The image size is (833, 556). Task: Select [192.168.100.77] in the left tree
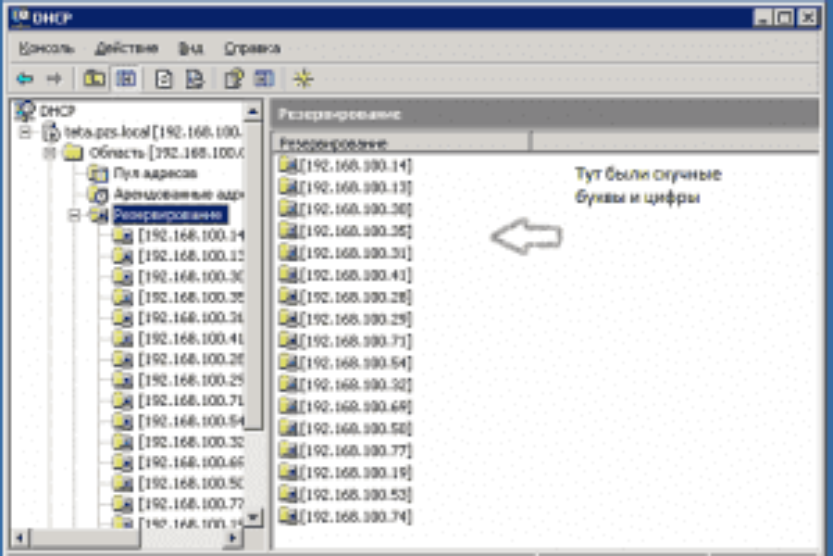[x=191, y=504]
